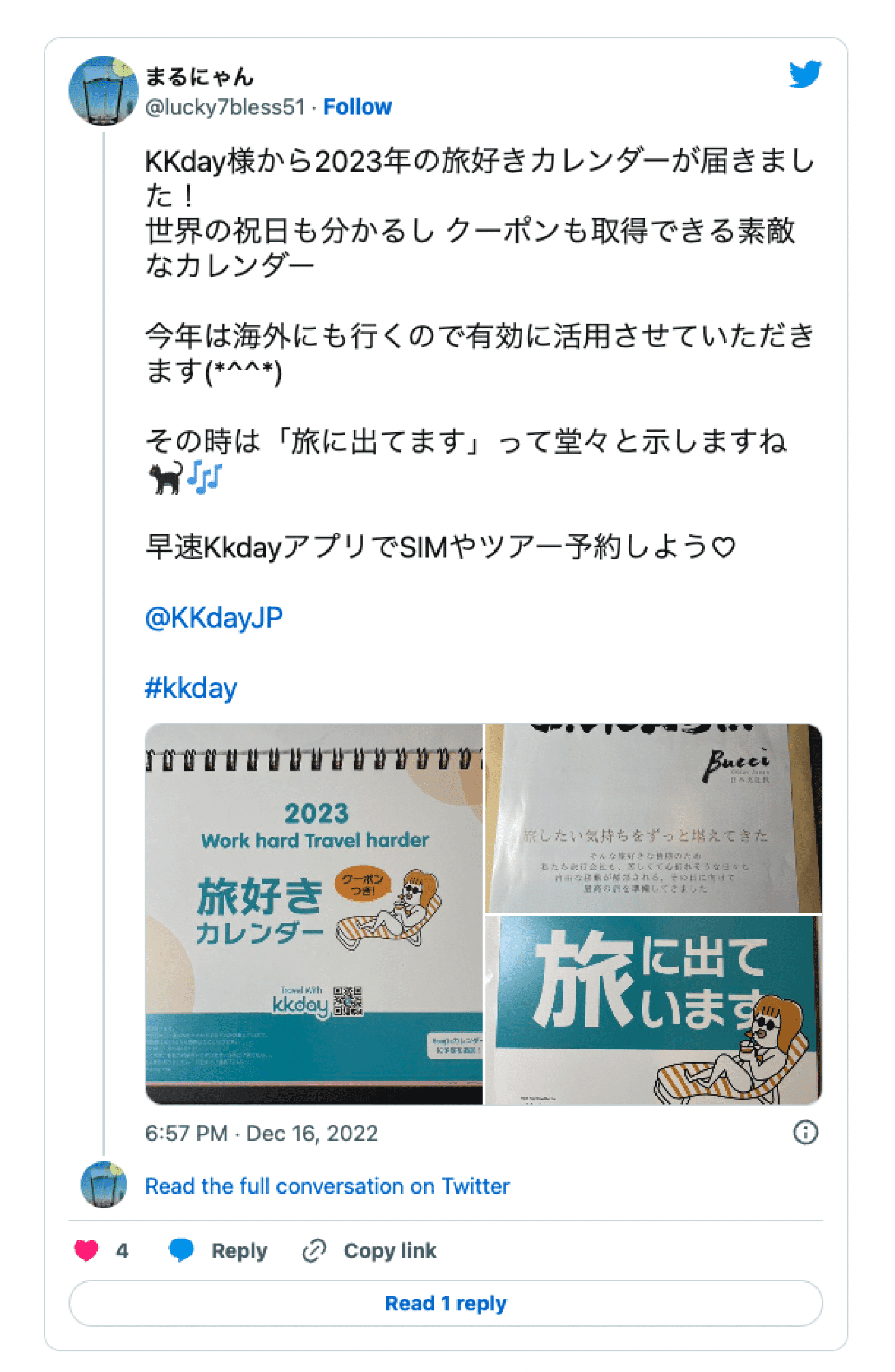
Task: Click the blue reply speech bubble icon
Action: (181, 1250)
